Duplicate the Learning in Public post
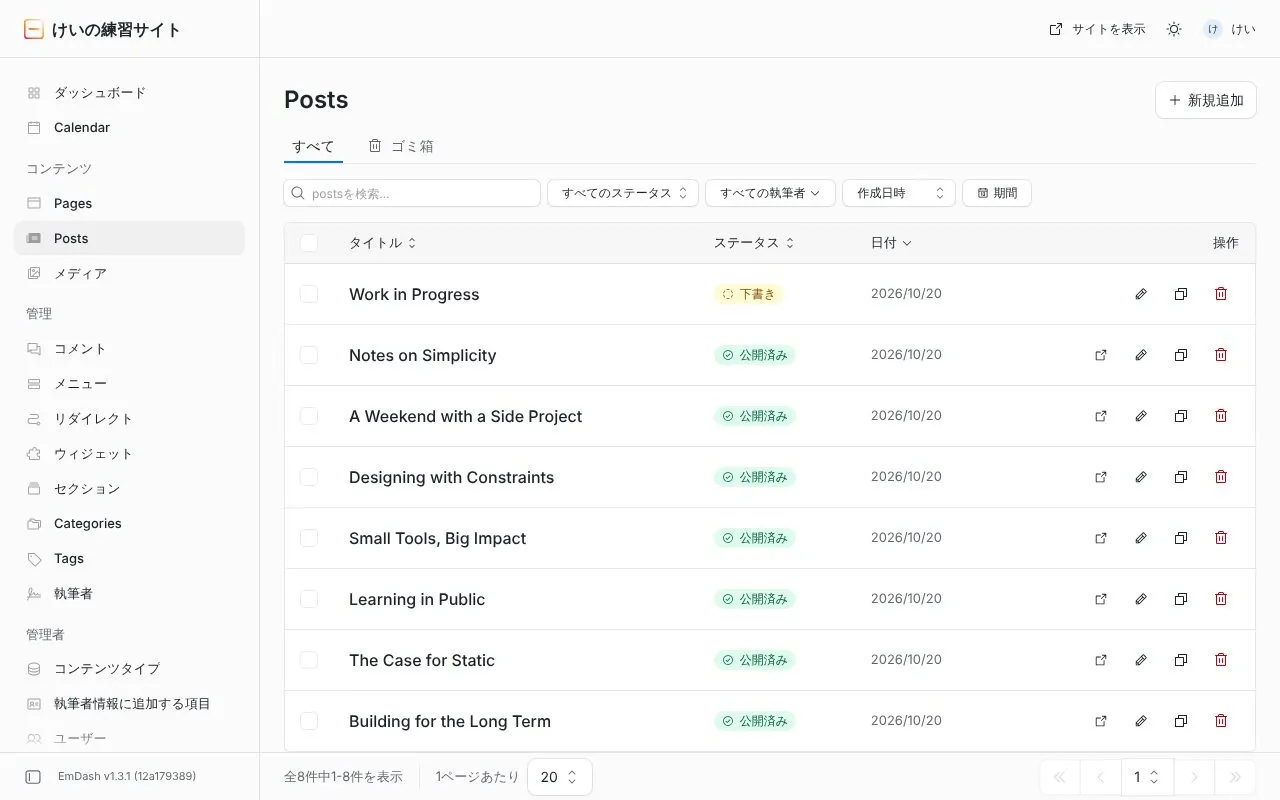 (x=1181, y=599)
